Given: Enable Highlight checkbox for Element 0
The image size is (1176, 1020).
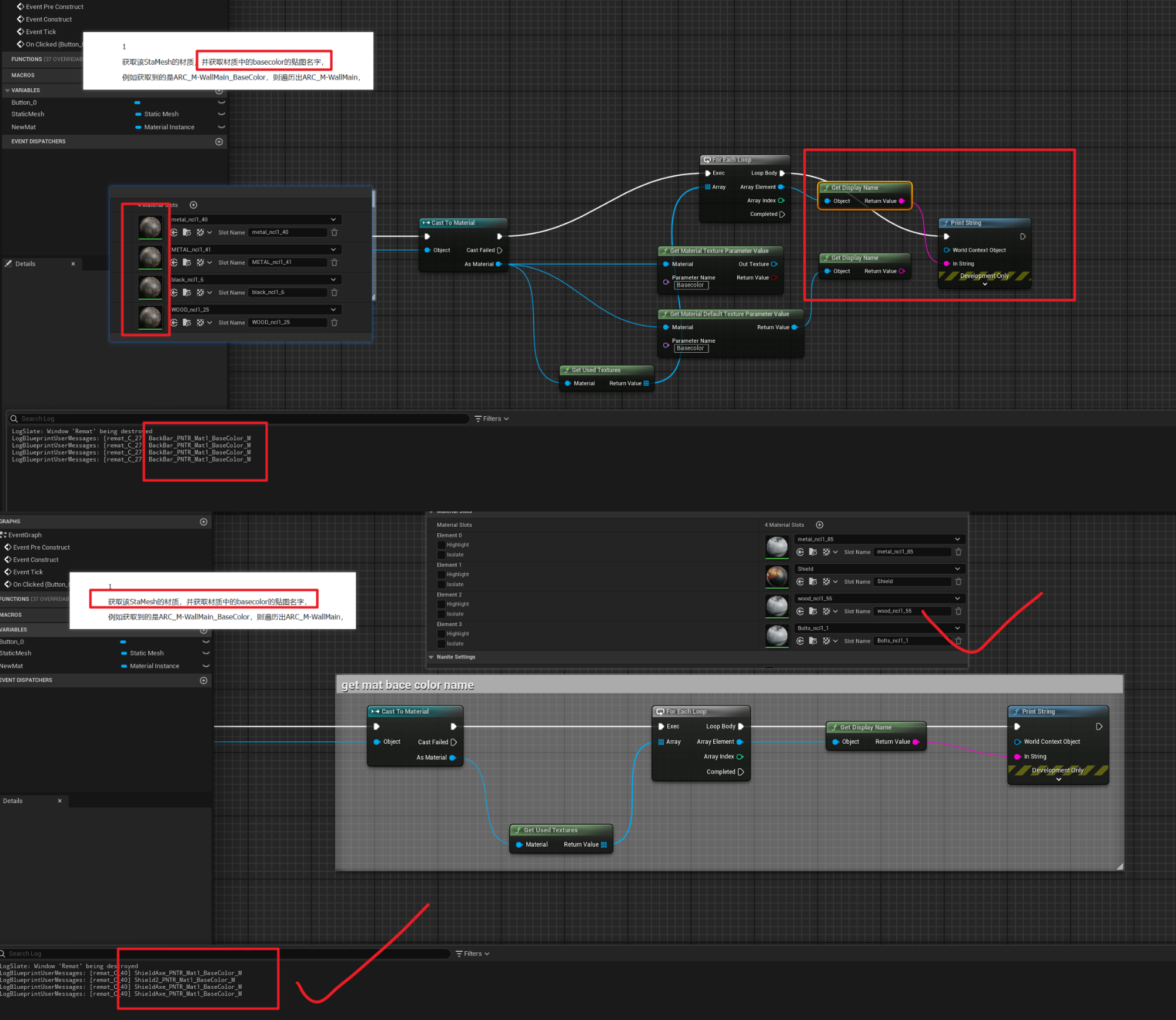Looking at the screenshot, I should pyautogui.click(x=441, y=545).
